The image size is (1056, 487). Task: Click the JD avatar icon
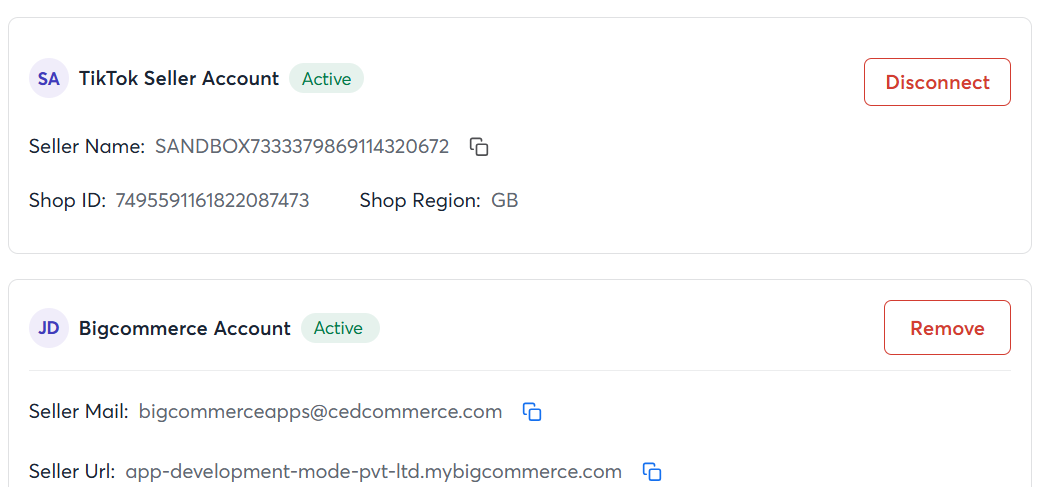coord(48,328)
